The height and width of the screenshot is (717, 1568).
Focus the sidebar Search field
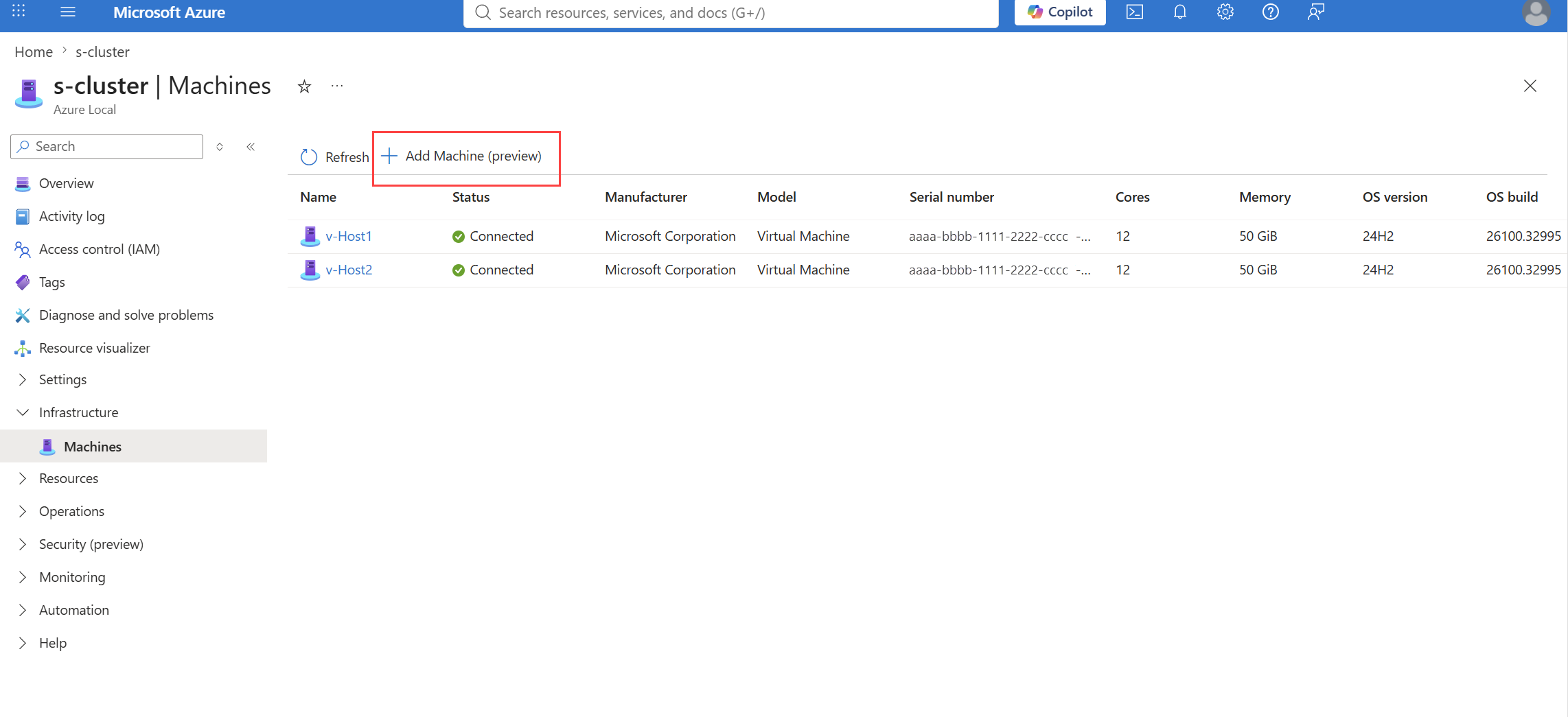tap(107, 147)
